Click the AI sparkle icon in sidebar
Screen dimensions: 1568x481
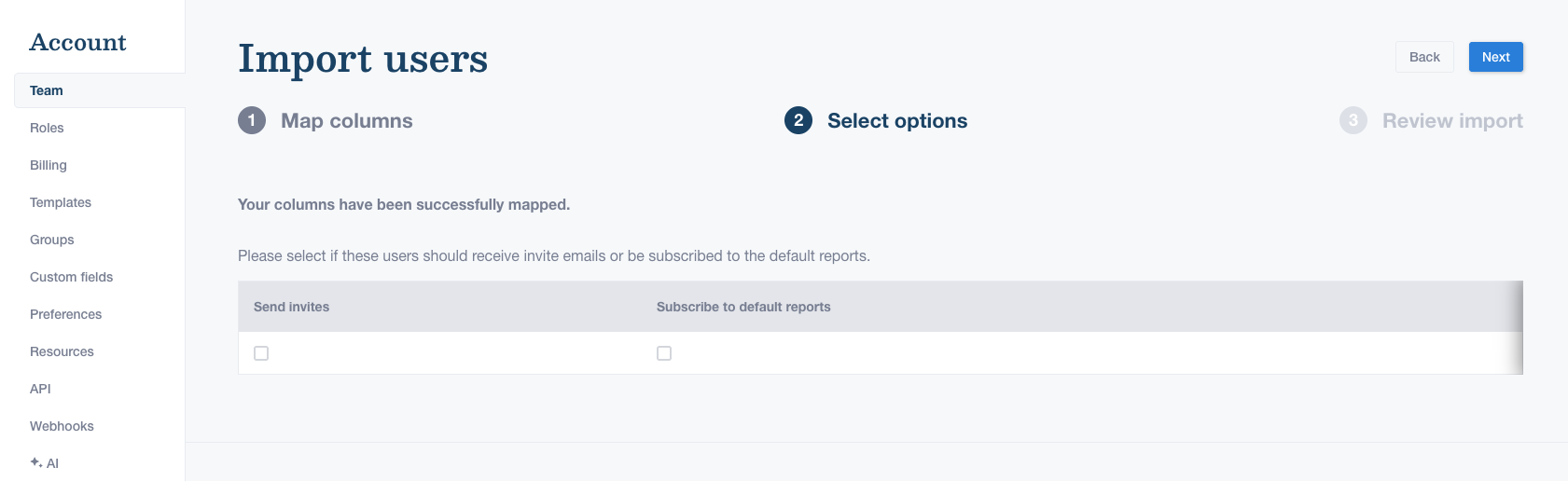point(35,462)
